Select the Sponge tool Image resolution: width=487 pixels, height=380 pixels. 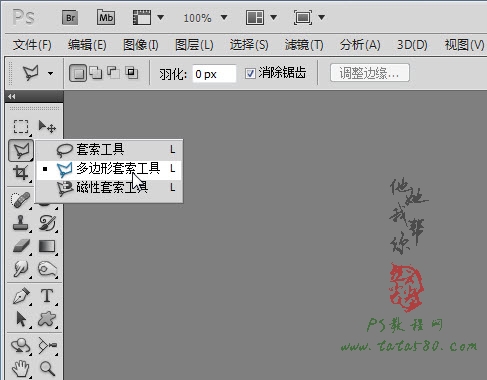coord(47,269)
